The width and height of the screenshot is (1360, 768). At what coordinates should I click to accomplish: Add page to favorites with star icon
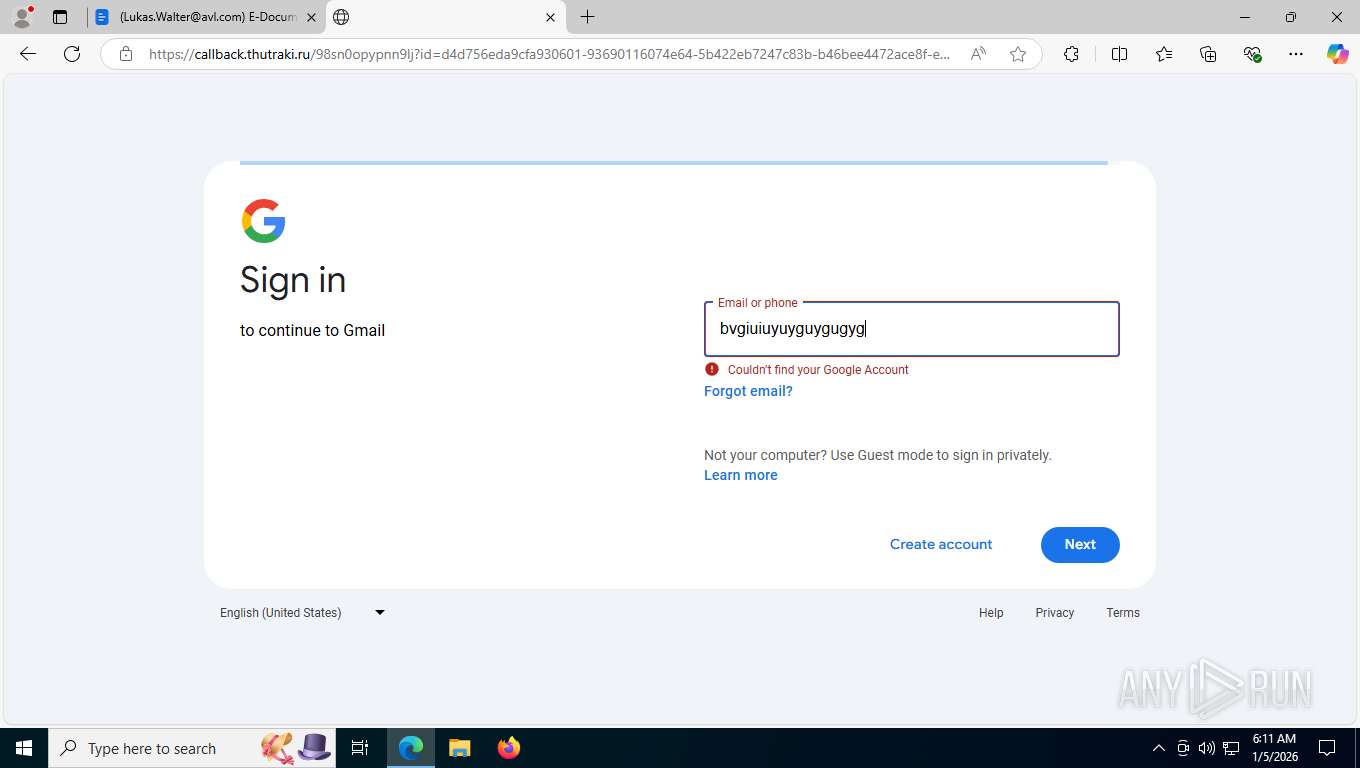pos(1018,54)
